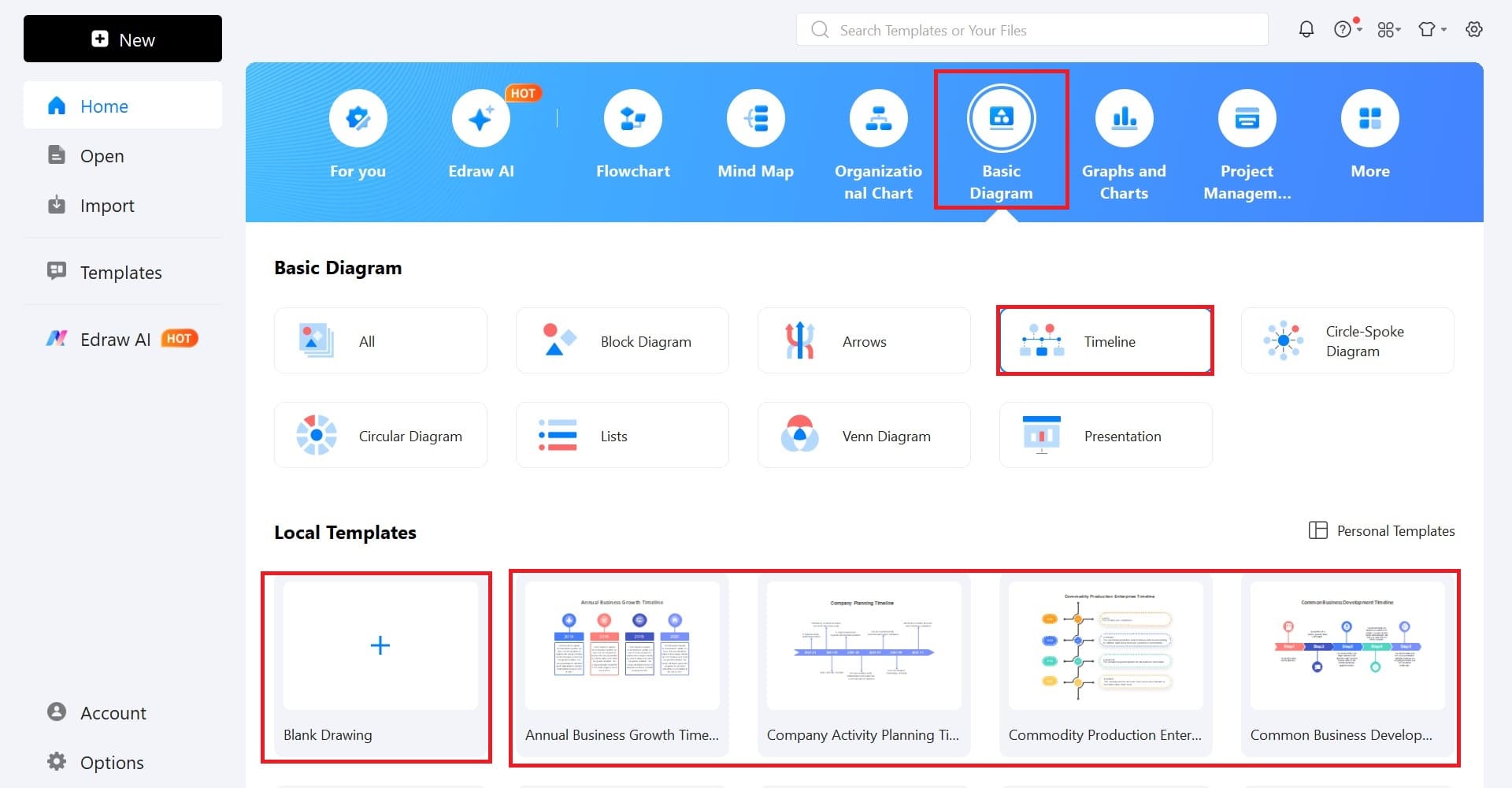Open Account settings in sidebar
The image size is (1512, 788).
pyautogui.click(x=123, y=712)
